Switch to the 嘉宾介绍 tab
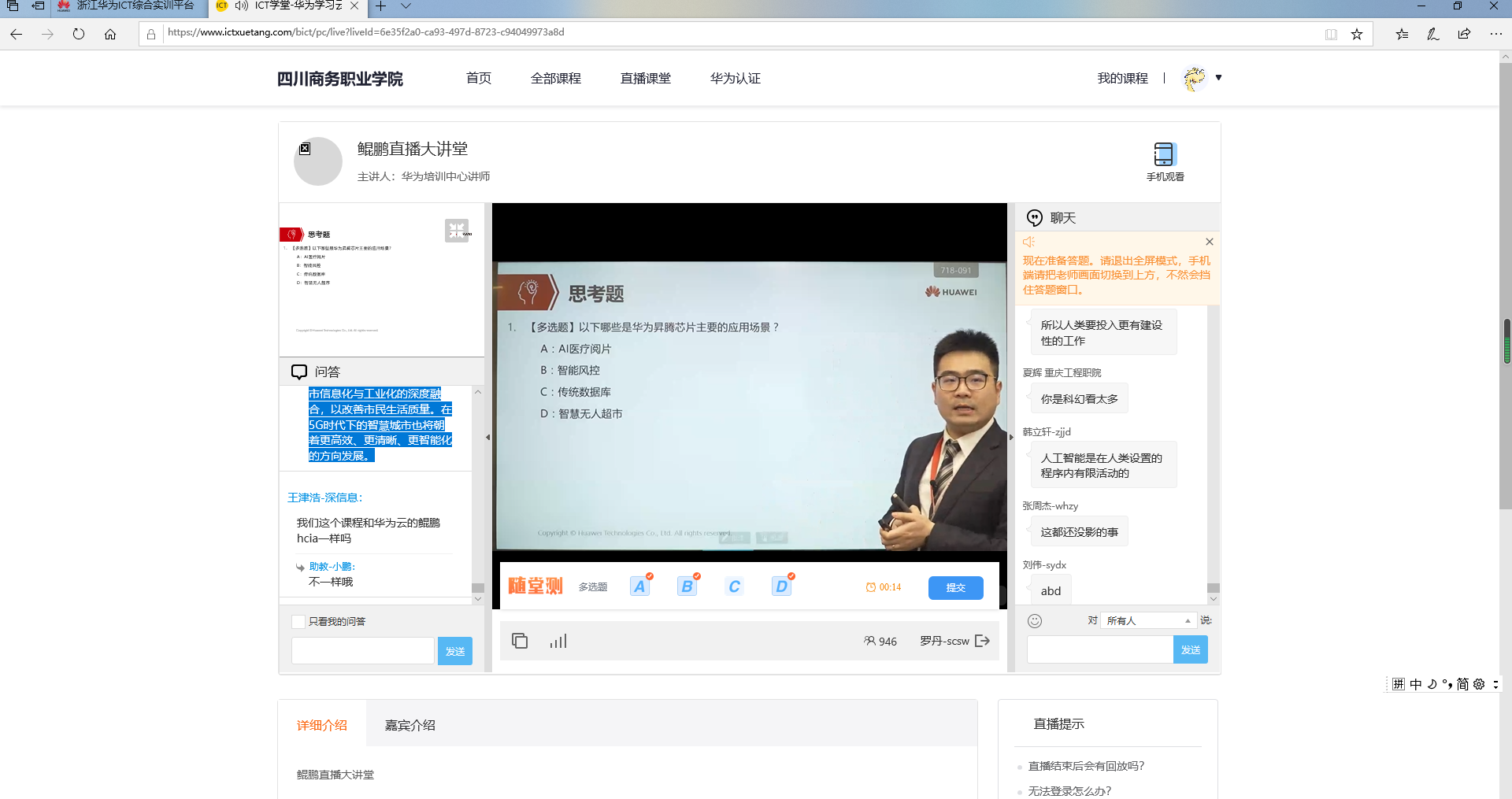Viewport: 1512px width, 799px height. tap(409, 725)
